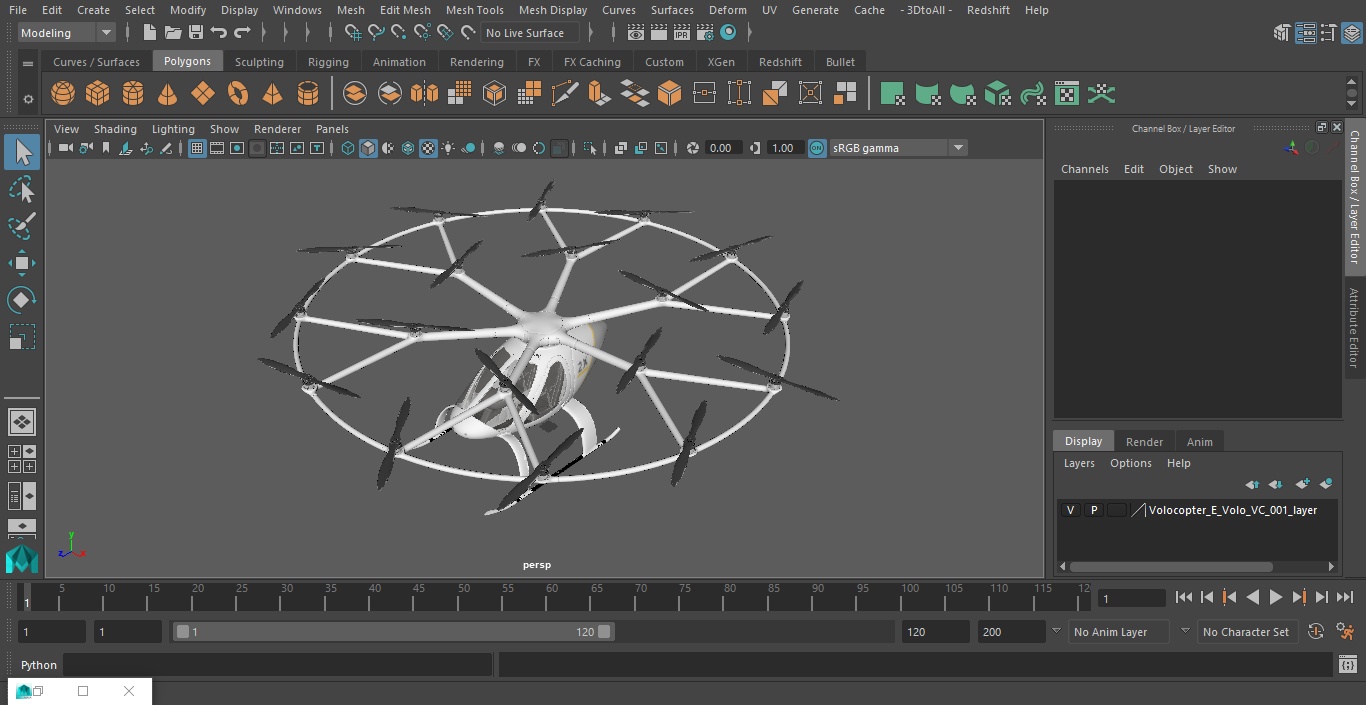
Task: Open the Shading panel menu
Action: pyautogui.click(x=115, y=129)
